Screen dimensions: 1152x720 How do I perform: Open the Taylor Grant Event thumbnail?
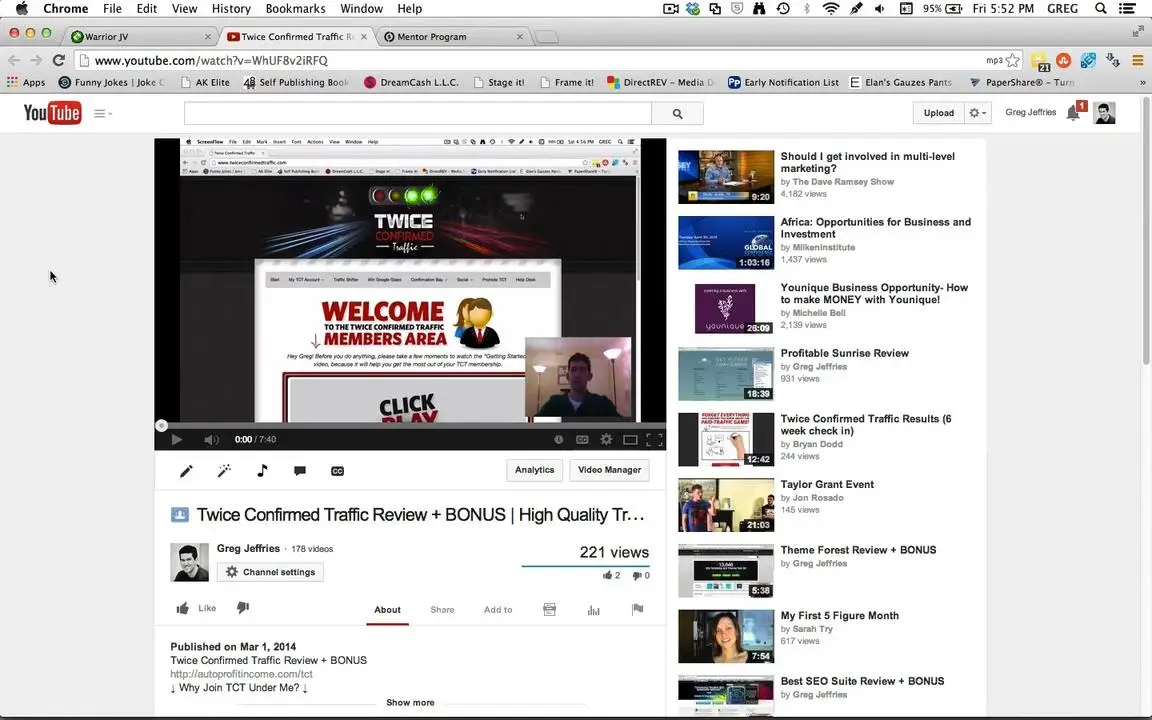[726, 505]
